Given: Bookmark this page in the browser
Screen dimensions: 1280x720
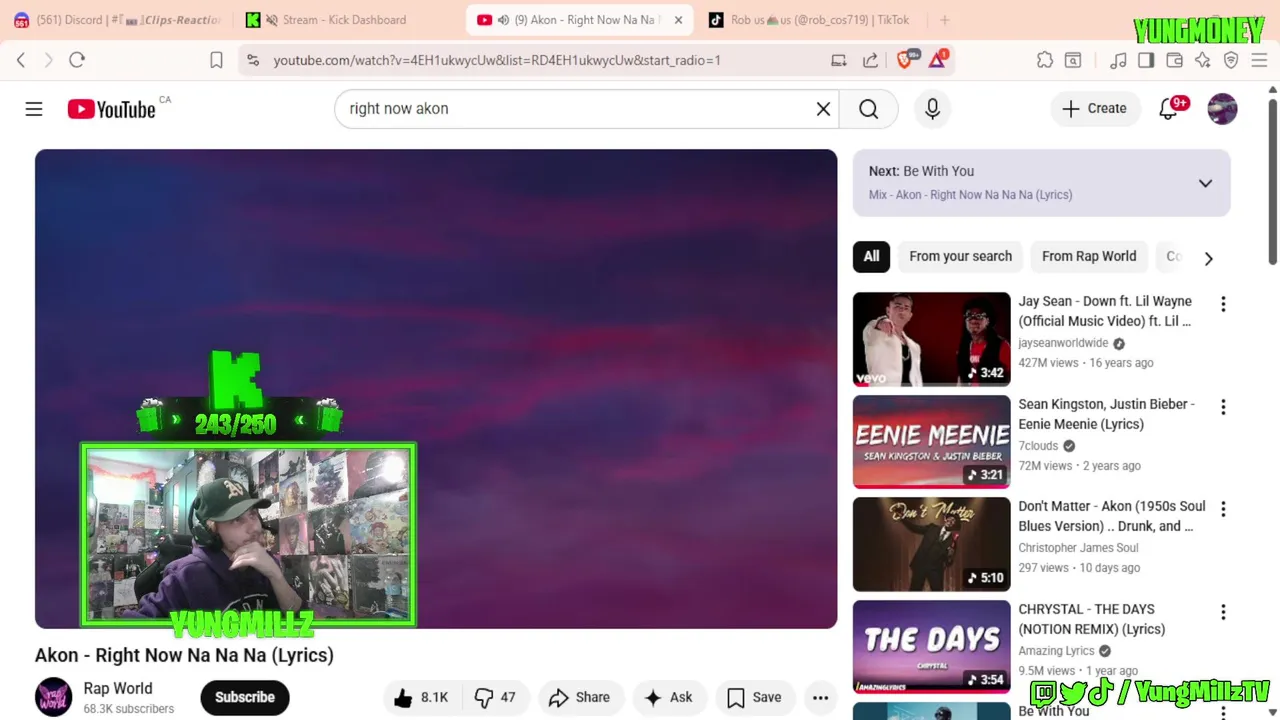Looking at the screenshot, I should 216,60.
